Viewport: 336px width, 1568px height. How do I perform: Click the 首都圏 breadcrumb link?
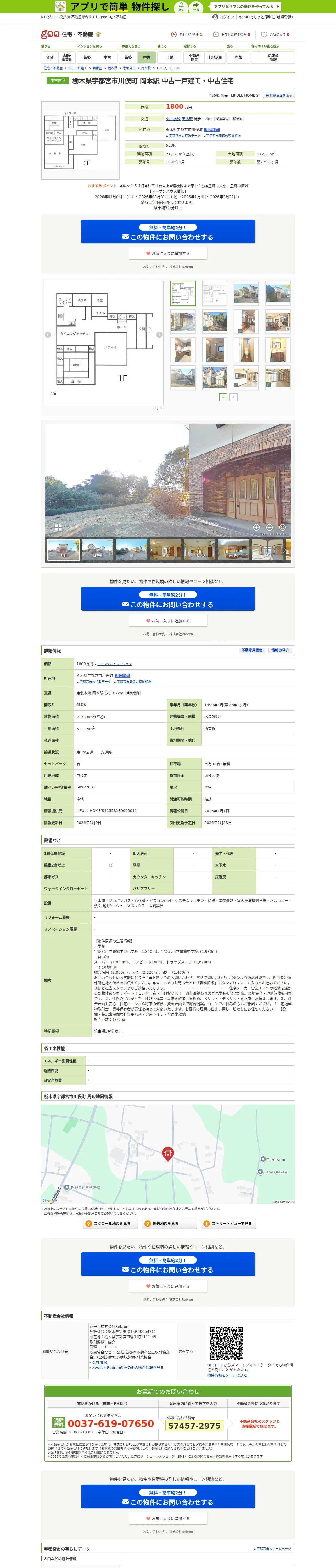pyautogui.click(x=98, y=68)
